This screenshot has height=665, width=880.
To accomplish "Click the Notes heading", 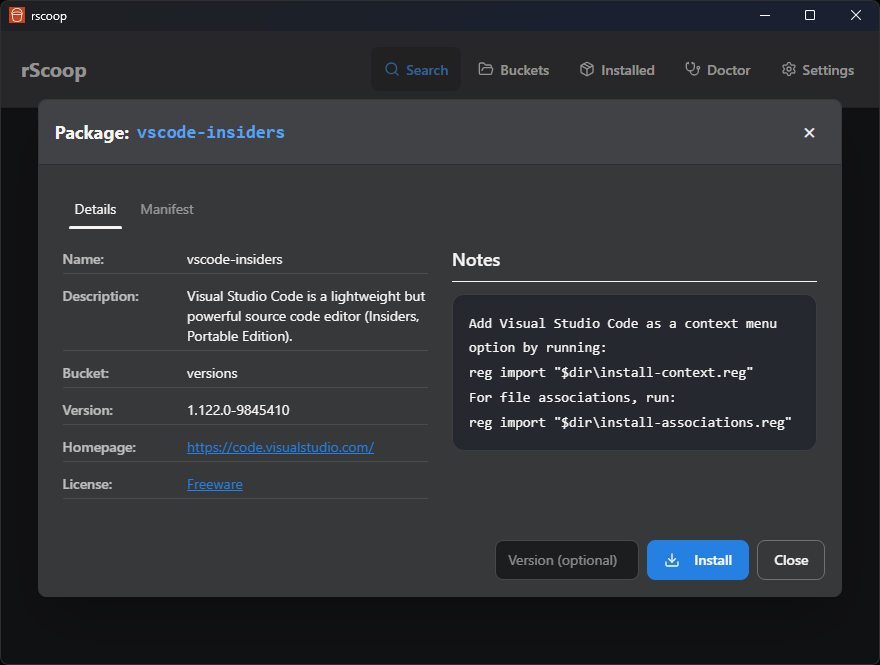I will 476,260.
